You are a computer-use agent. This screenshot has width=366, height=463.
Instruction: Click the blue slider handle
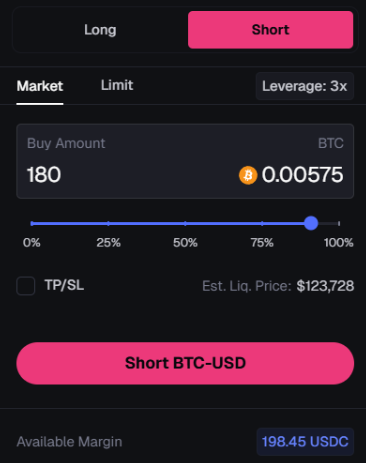311,223
